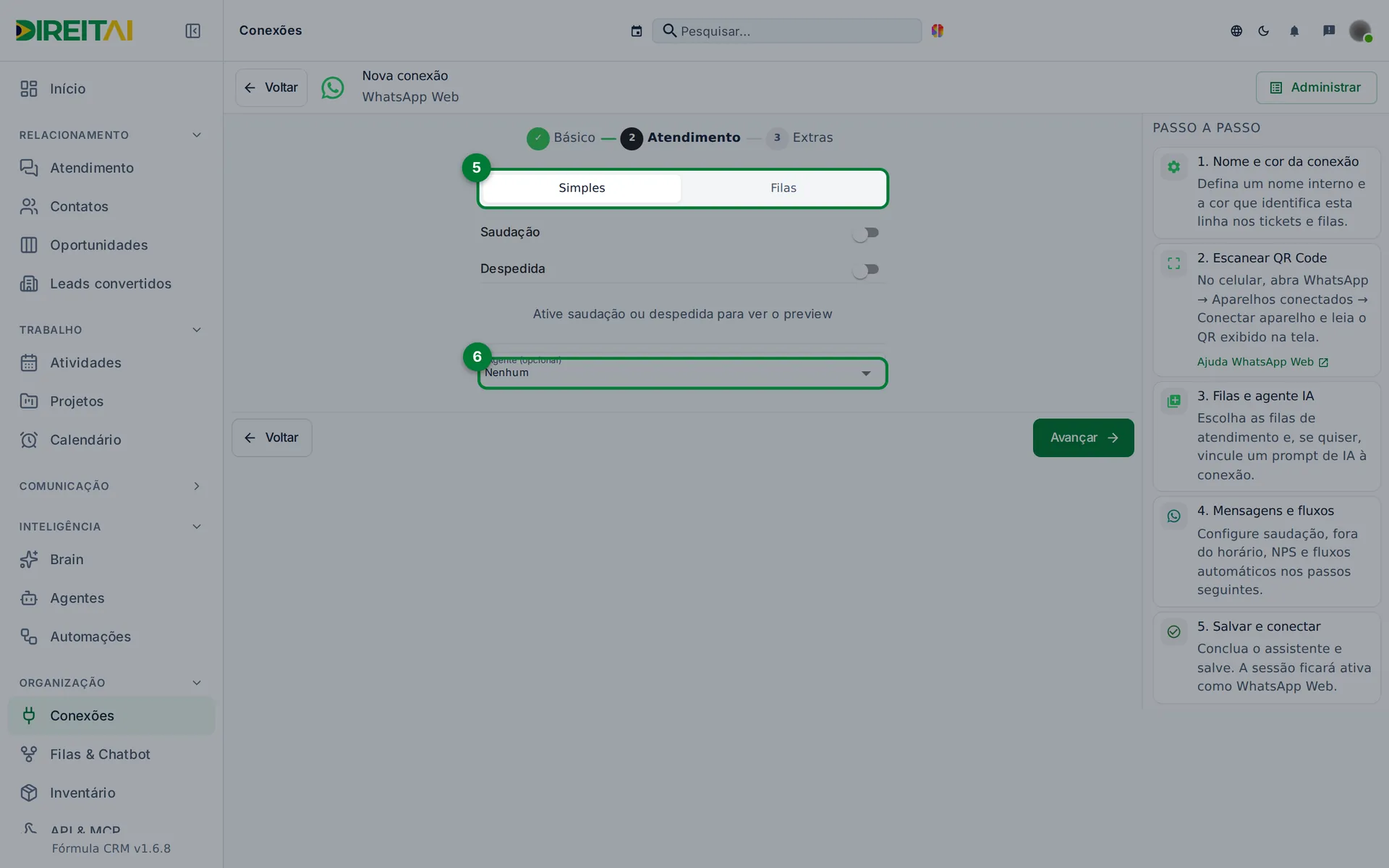Select the Filas mode option
This screenshot has width=1389, height=868.
(783, 188)
